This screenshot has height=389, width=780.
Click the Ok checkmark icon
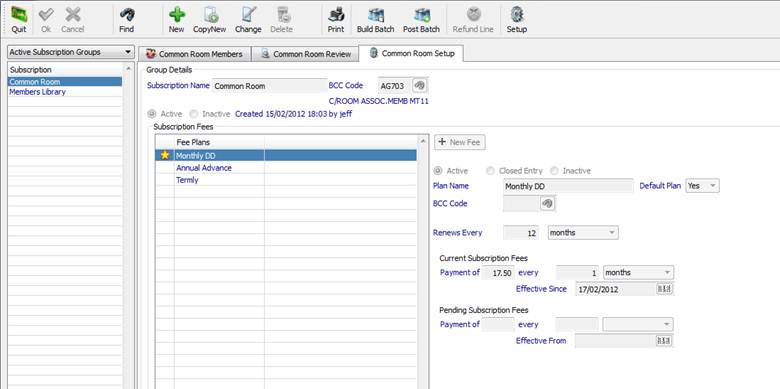pyautogui.click(x=46, y=15)
